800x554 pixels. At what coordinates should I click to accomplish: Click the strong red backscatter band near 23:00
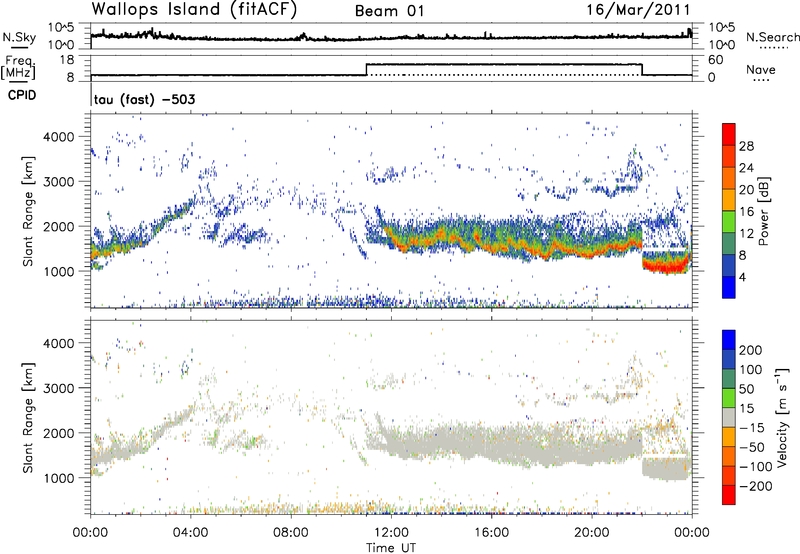[663, 266]
